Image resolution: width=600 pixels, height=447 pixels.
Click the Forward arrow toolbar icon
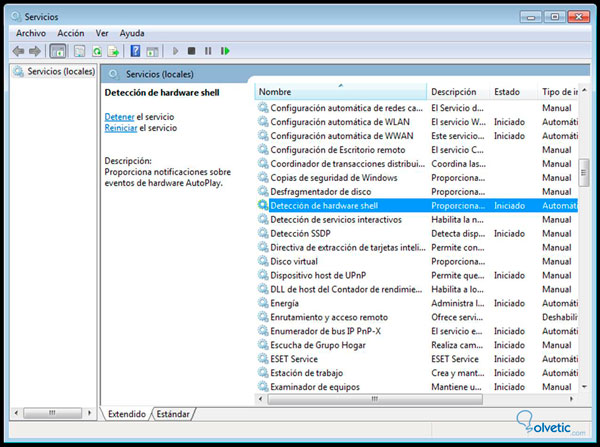pos(35,51)
